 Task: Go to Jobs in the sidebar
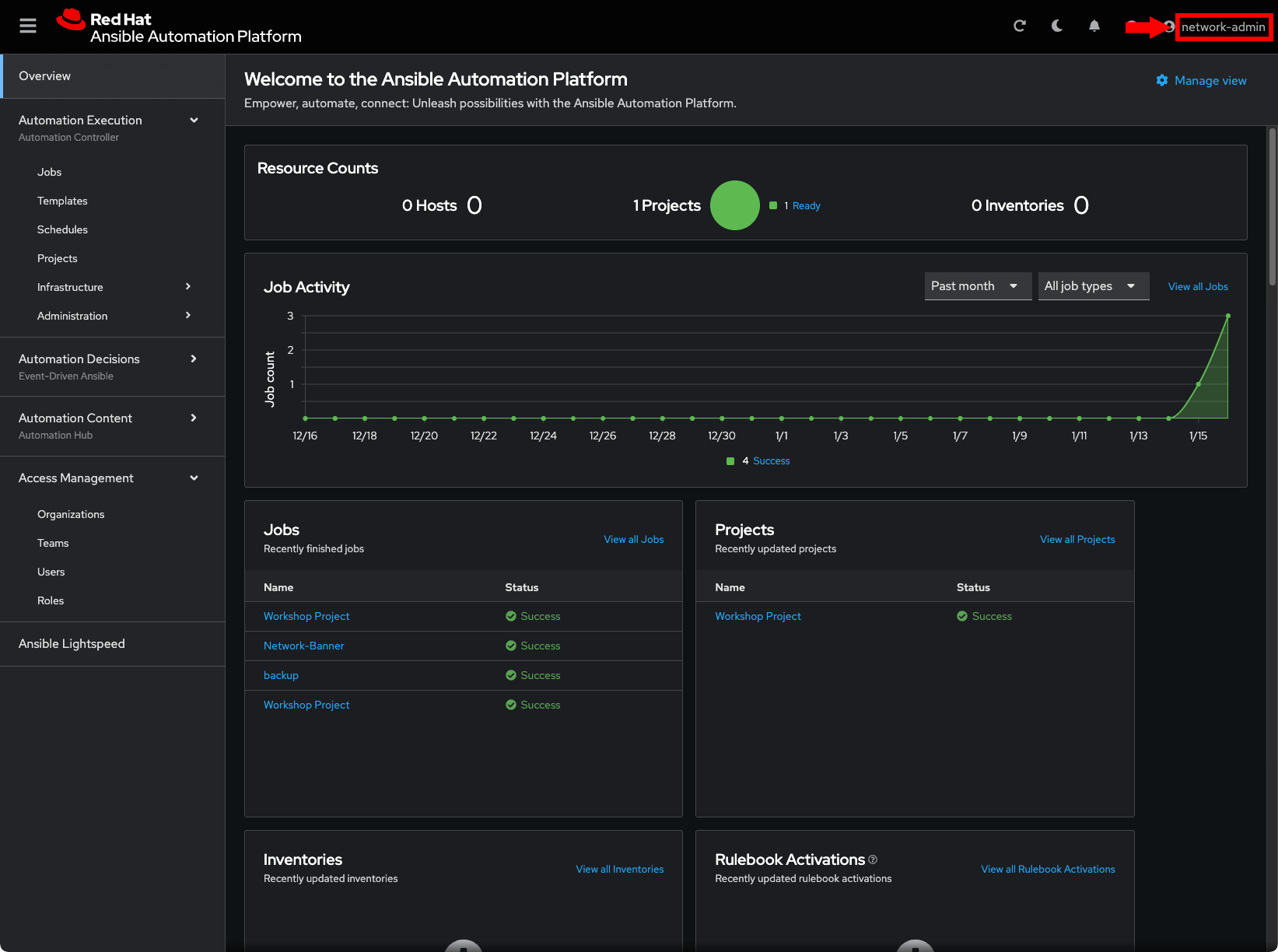tap(49, 172)
